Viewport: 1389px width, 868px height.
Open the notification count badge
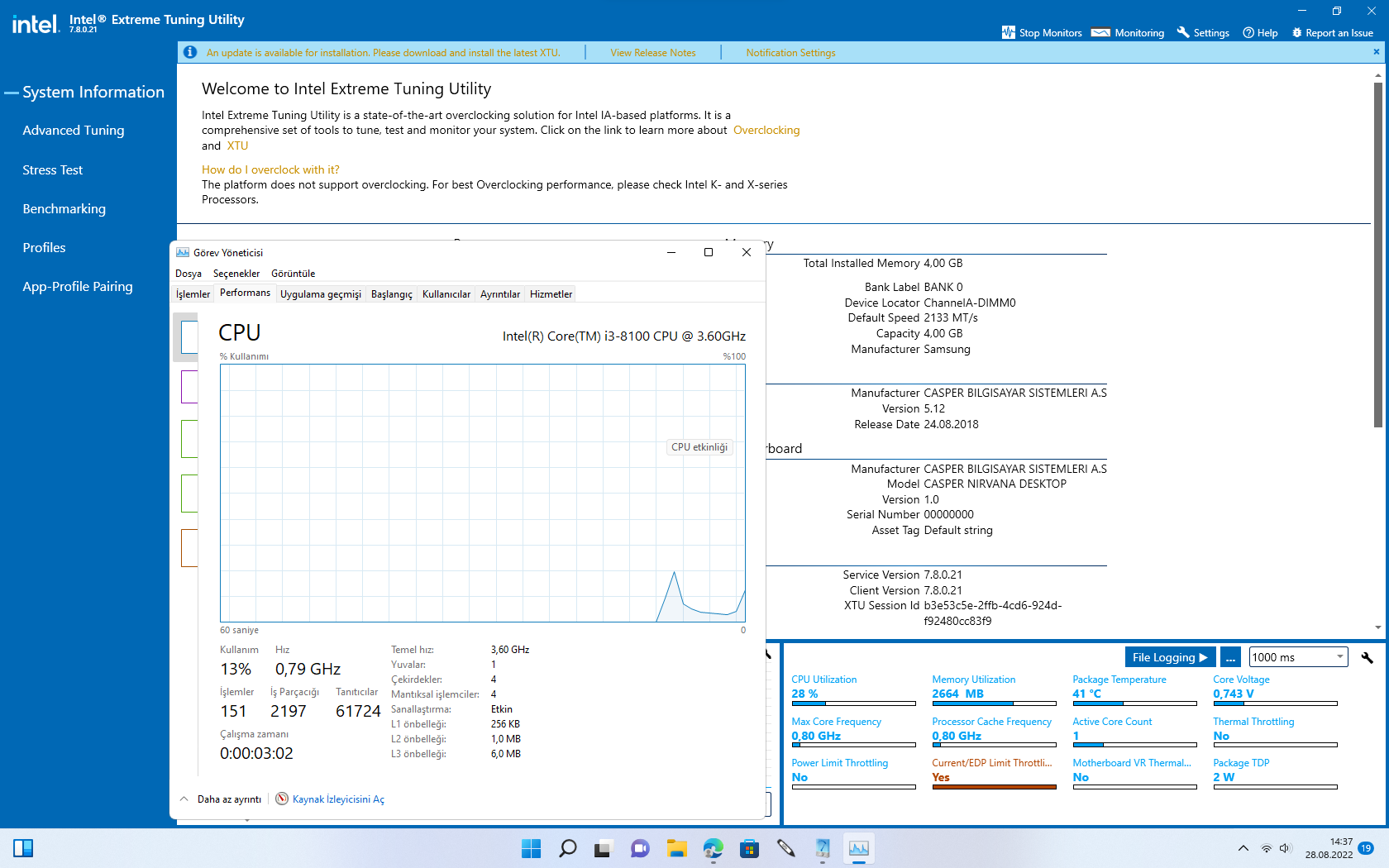(1366, 848)
